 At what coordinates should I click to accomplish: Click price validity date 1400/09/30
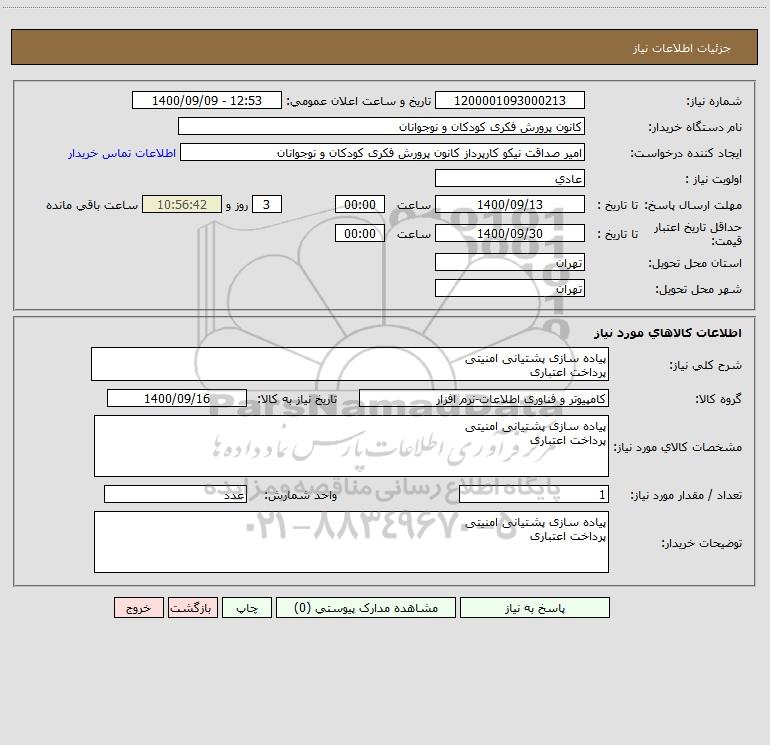510,233
